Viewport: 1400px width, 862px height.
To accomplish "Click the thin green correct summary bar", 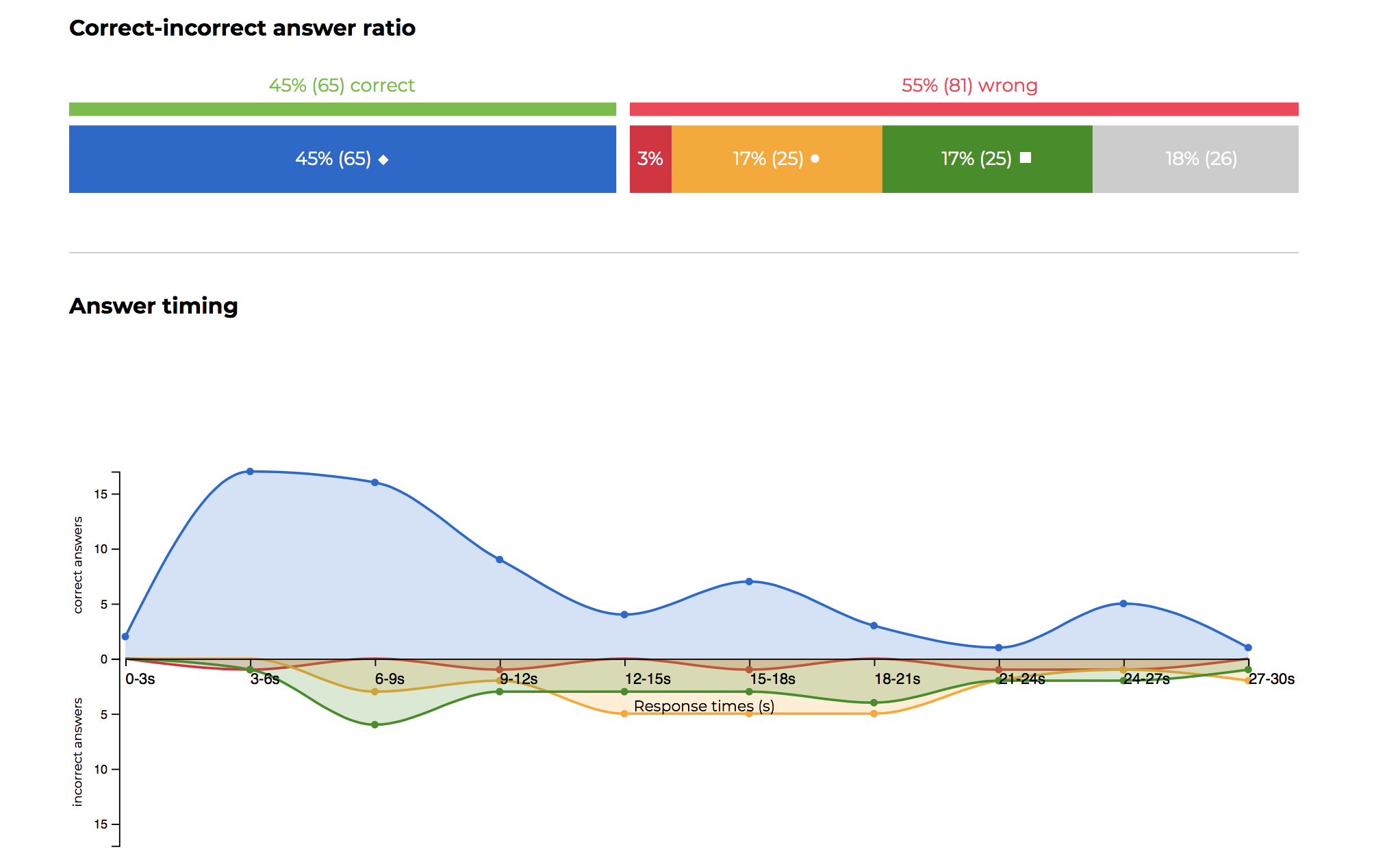I will 342,109.
